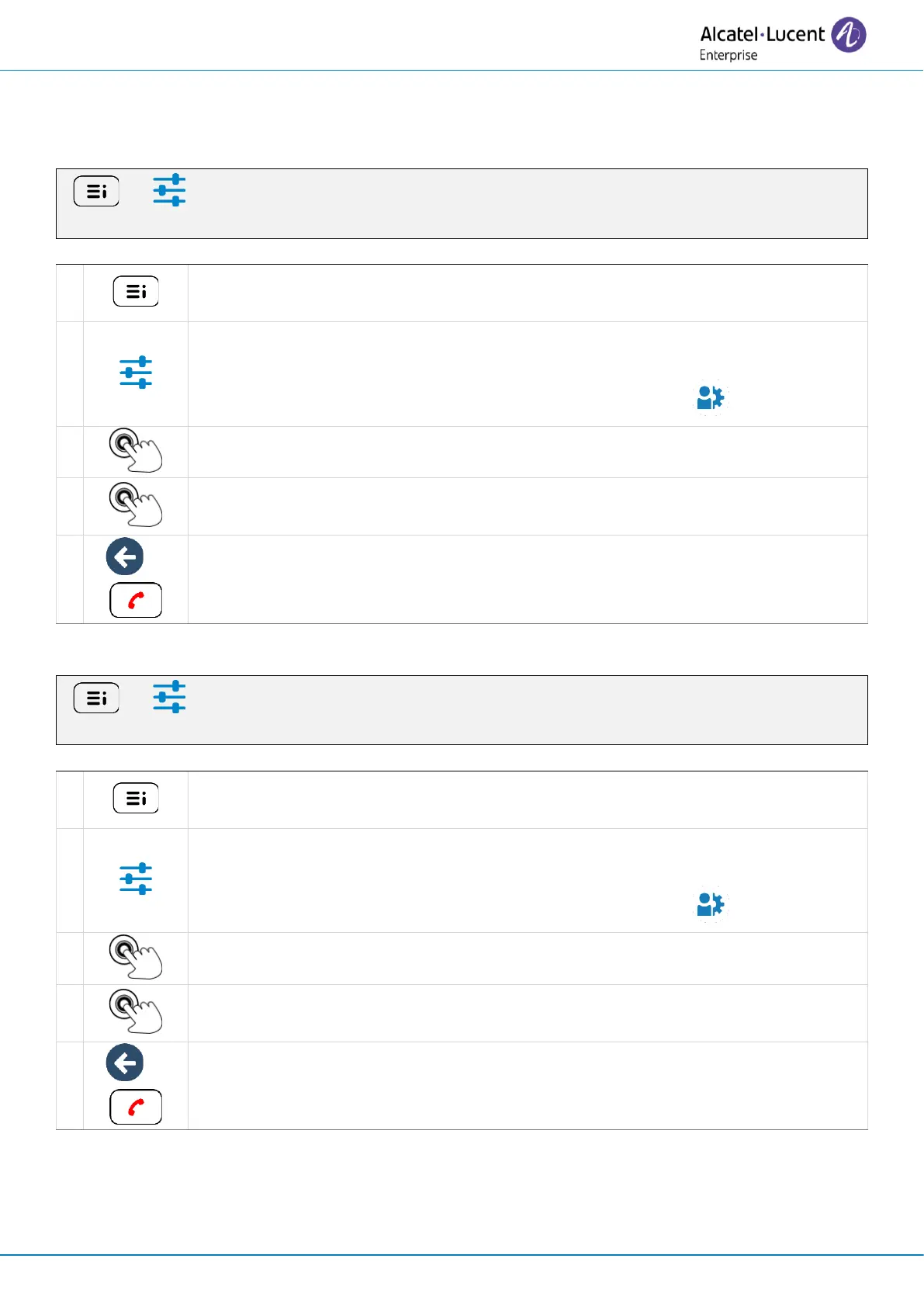The width and height of the screenshot is (924, 1307).
Task: Click the purple Alcatel-Lucent round logo emblem
Action: (848, 35)
